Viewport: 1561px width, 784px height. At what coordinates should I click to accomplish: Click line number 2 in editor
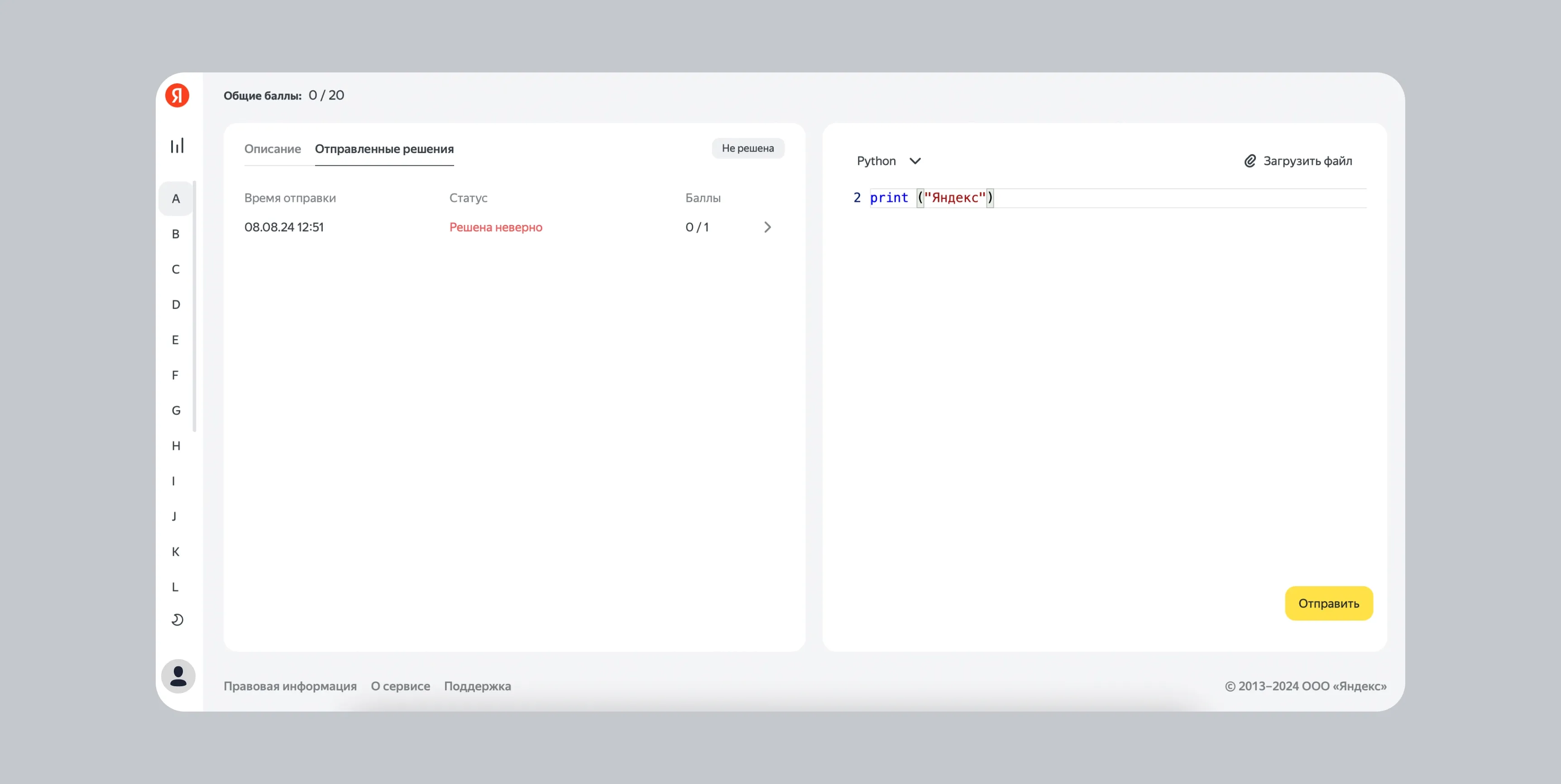click(x=857, y=198)
